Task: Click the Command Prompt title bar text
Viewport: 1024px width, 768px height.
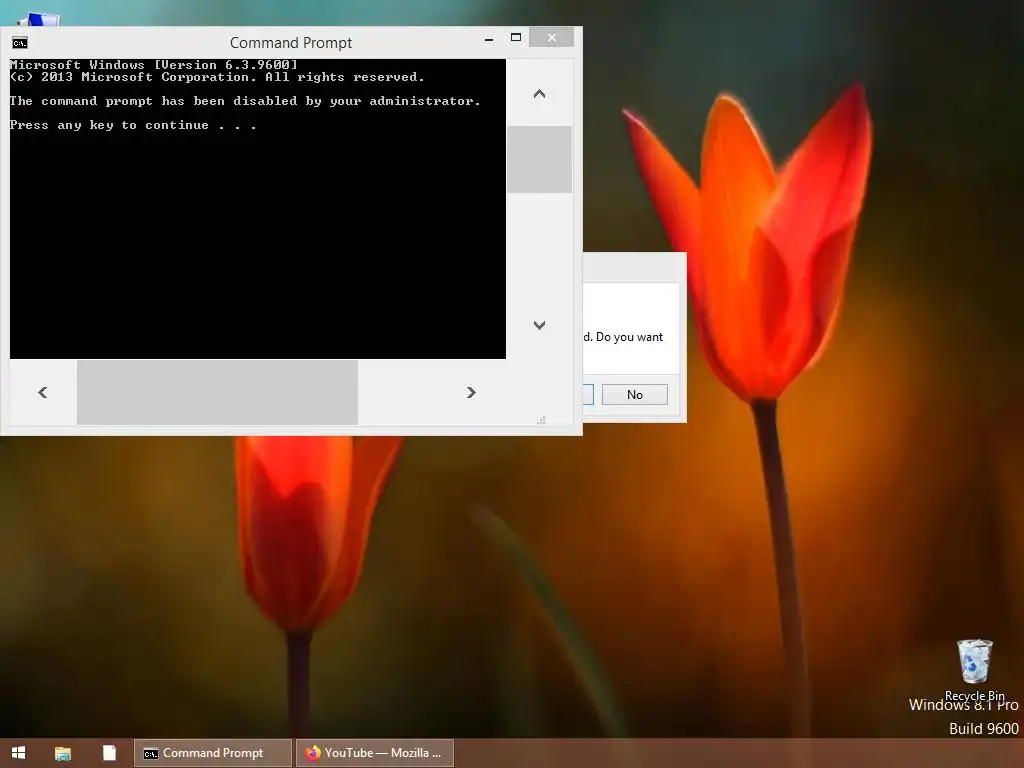Action: [291, 43]
